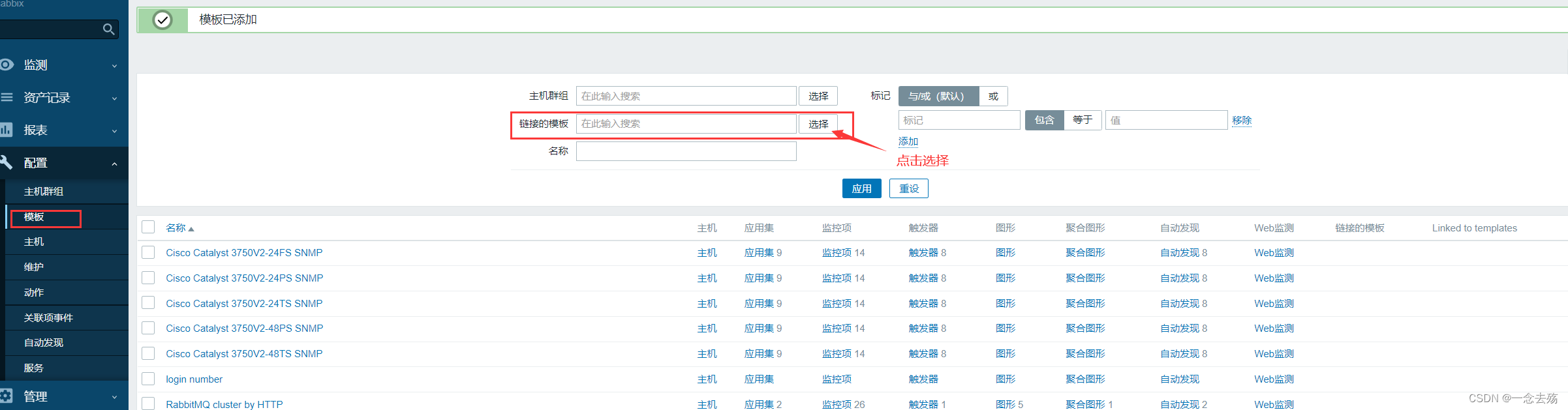Screen dimensions: 1568x410
Task: Select the 与/或 (默认) tag mode
Action: (x=938, y=96)
